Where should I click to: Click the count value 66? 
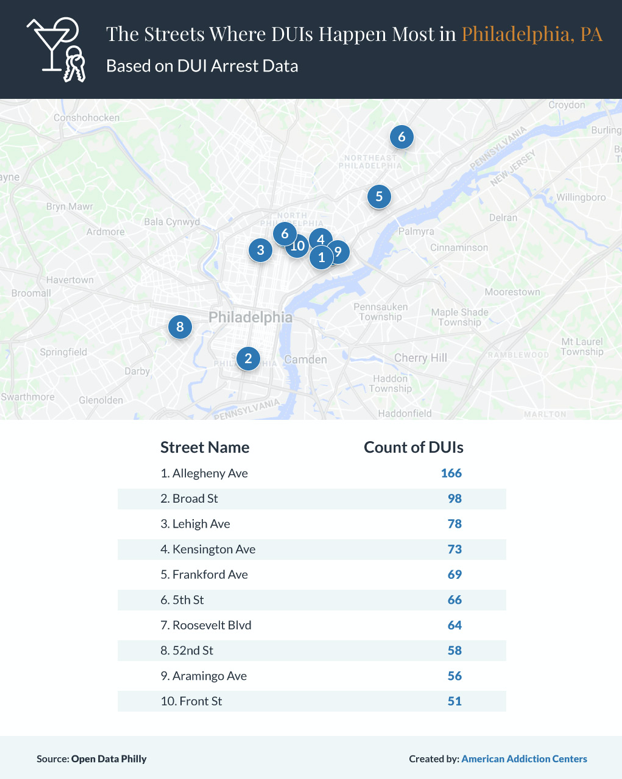(455, 600)
